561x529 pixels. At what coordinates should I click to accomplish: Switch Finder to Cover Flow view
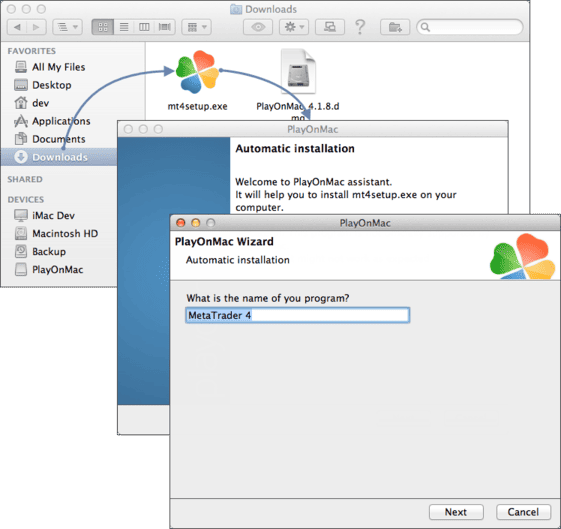(165, 27)
